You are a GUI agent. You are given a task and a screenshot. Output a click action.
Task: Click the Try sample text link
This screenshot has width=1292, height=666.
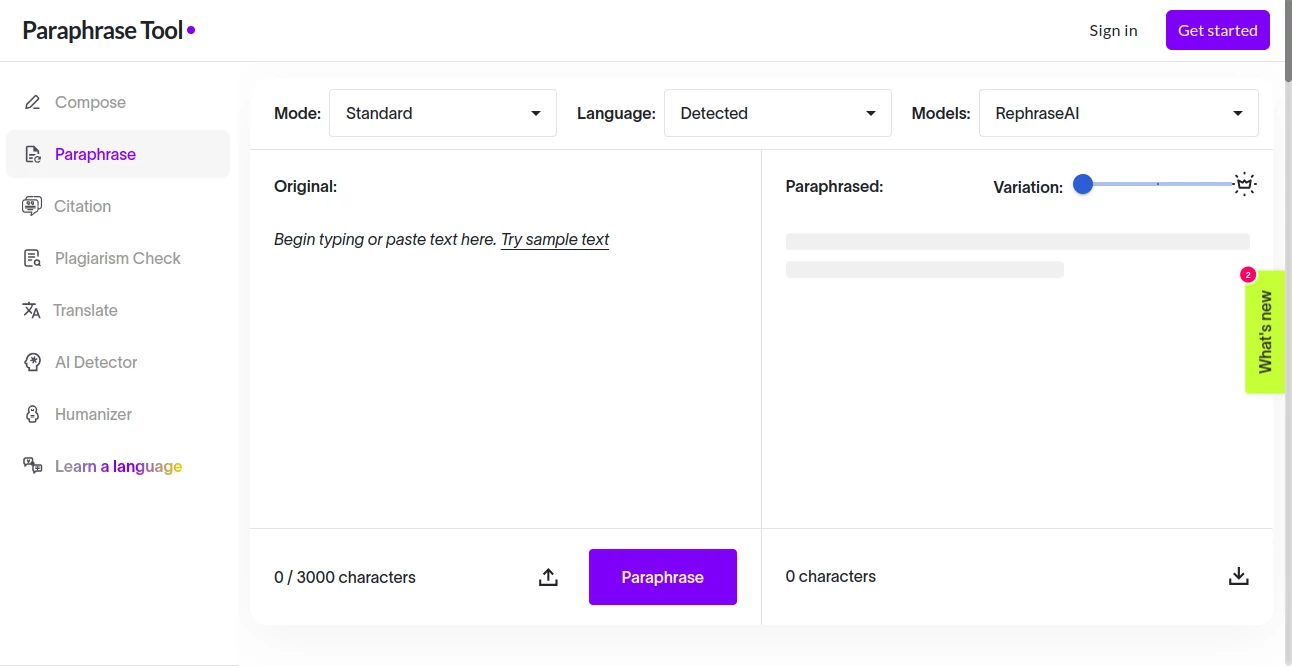554,239
